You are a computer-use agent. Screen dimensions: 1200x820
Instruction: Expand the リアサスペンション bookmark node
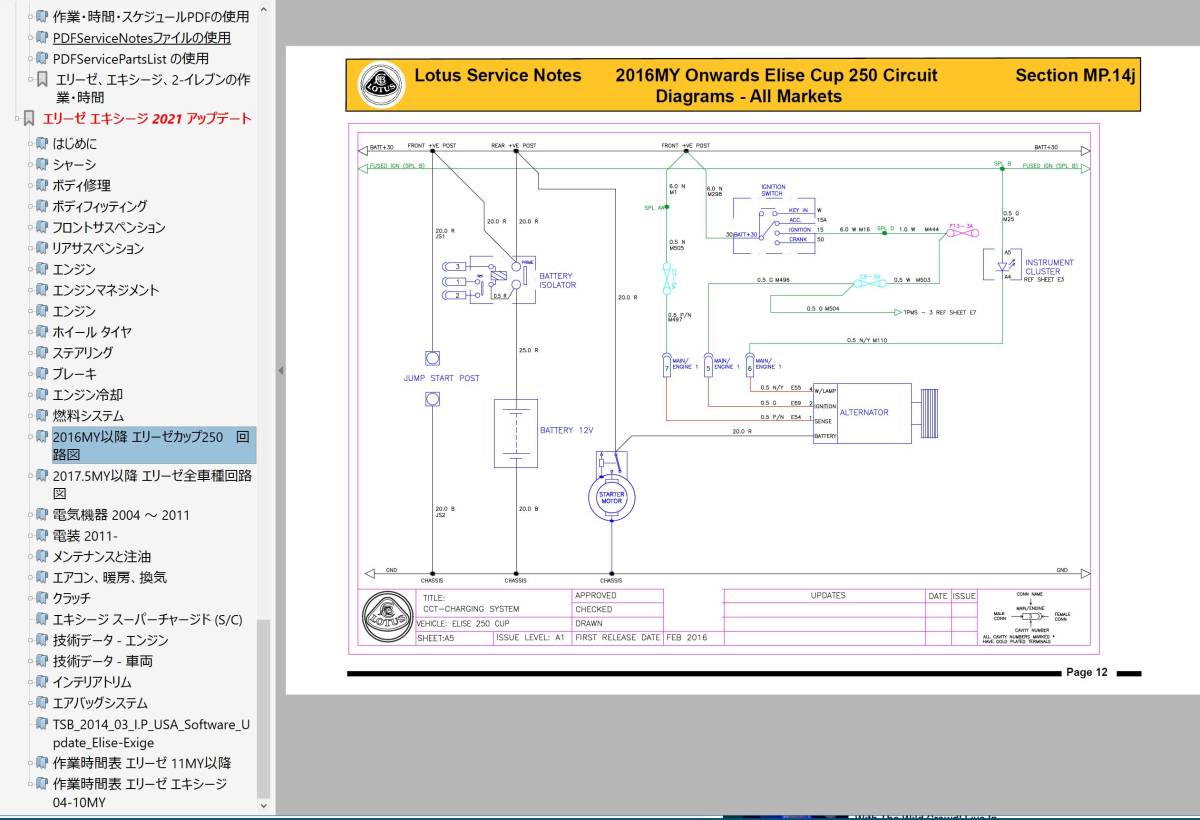30,249
